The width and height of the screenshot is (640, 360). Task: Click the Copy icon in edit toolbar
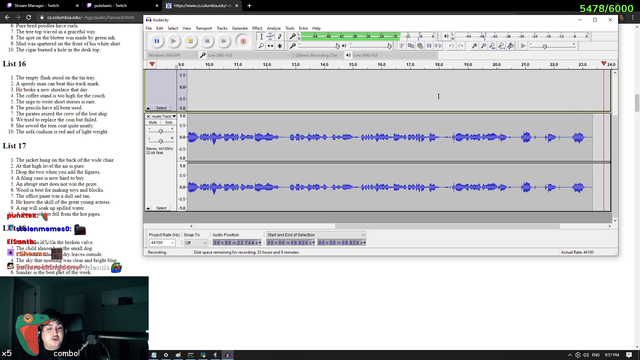point(411,46)
